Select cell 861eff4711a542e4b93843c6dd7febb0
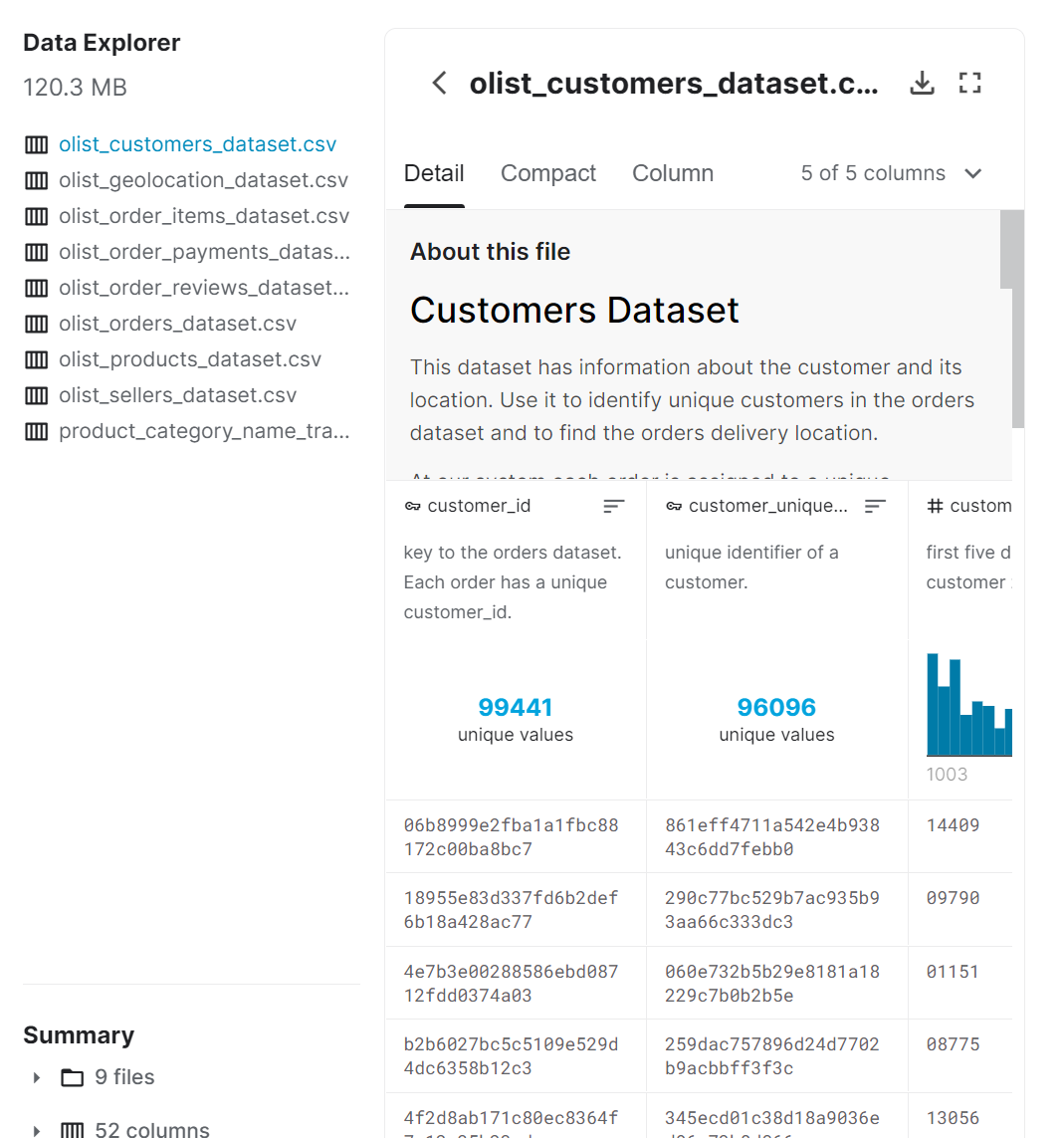1064x1138 pixels. [x=772, y=836]
